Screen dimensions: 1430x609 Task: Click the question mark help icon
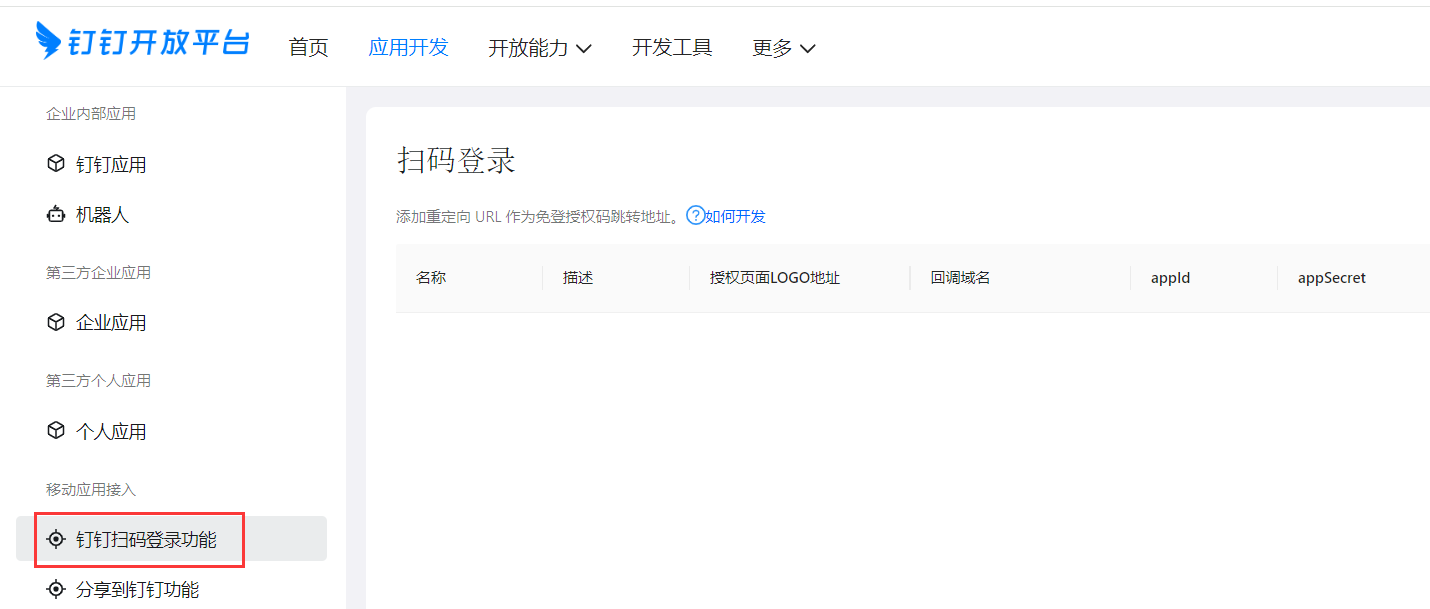(695, 216)
